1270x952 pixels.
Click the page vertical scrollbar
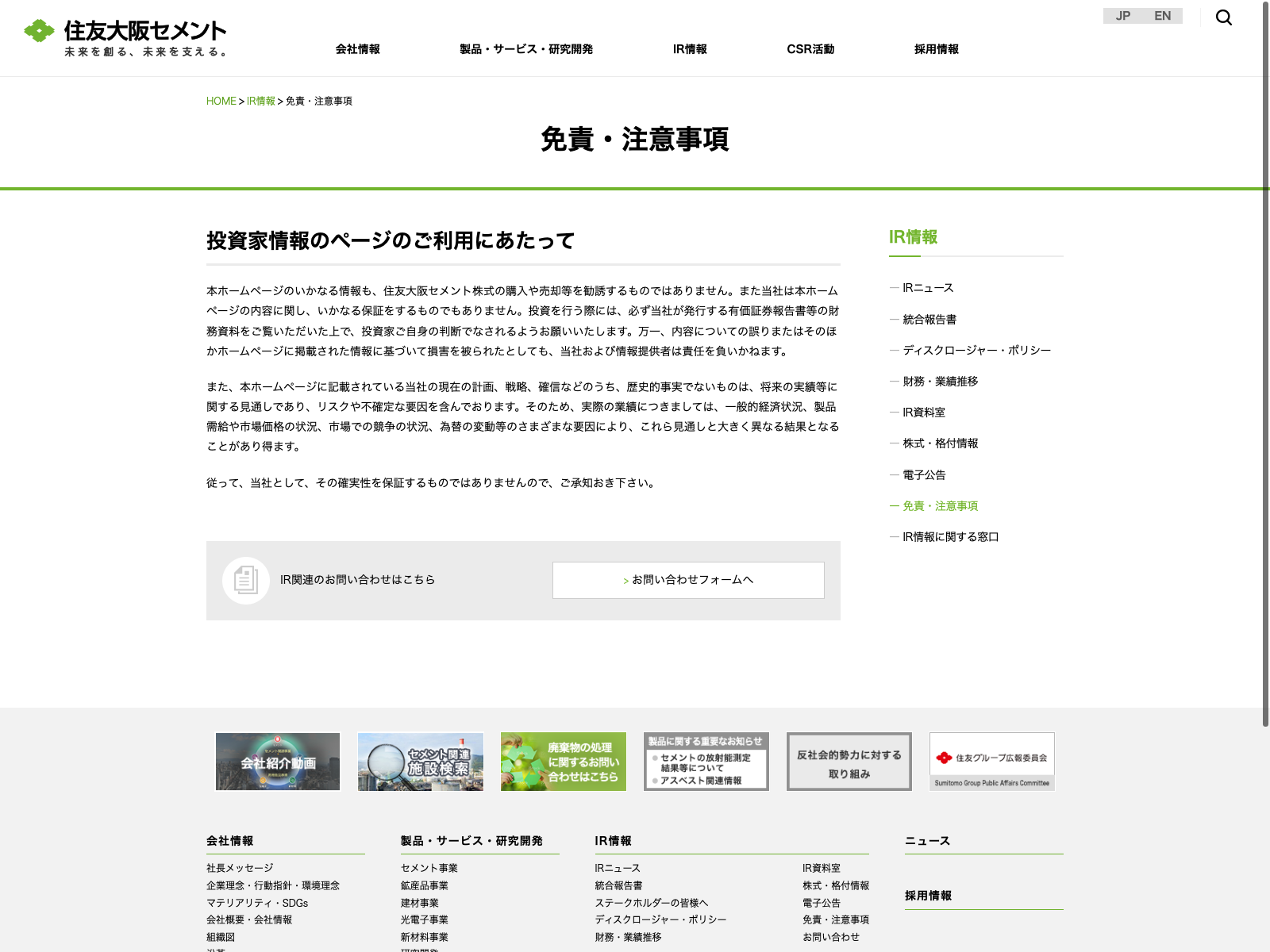(x=1265, y=397)
